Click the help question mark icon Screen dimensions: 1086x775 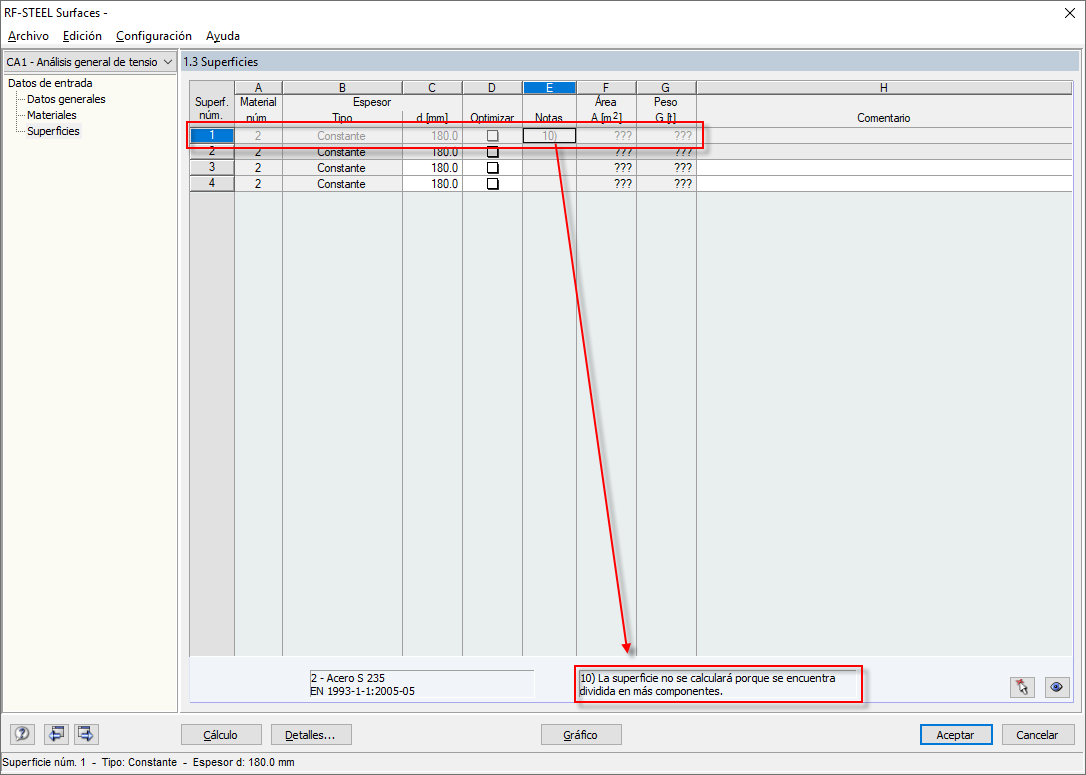[23, 733]
